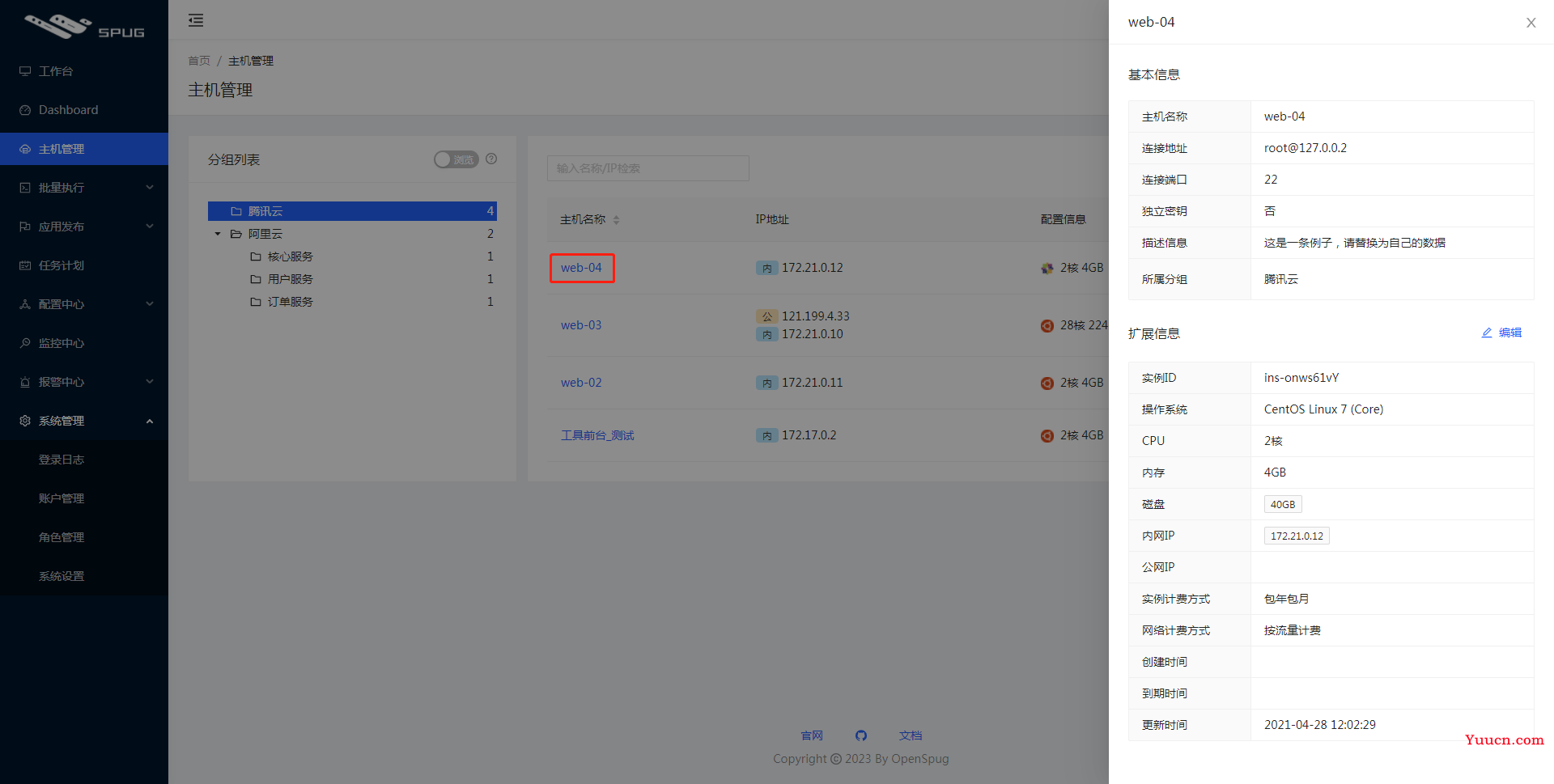Click the sort icon on 主机名称 column
Viewport: 1554px width, 784px height.
616,220
